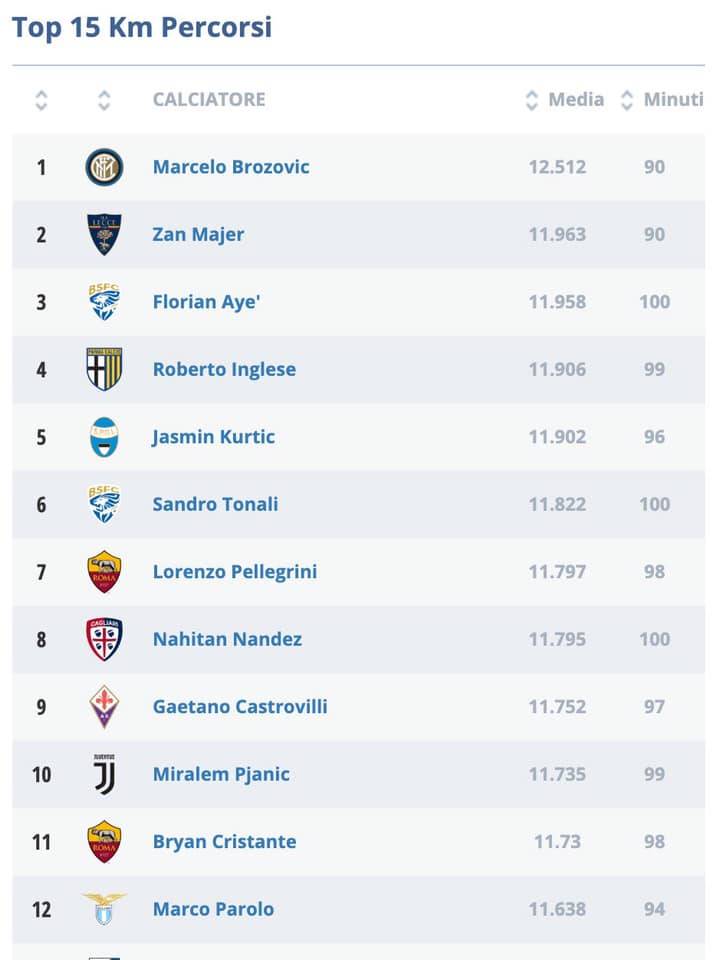The width and height of the screenshot is (722, 960).
Task: Sort by the Minuti column arrows
Action: click(626, 100)
